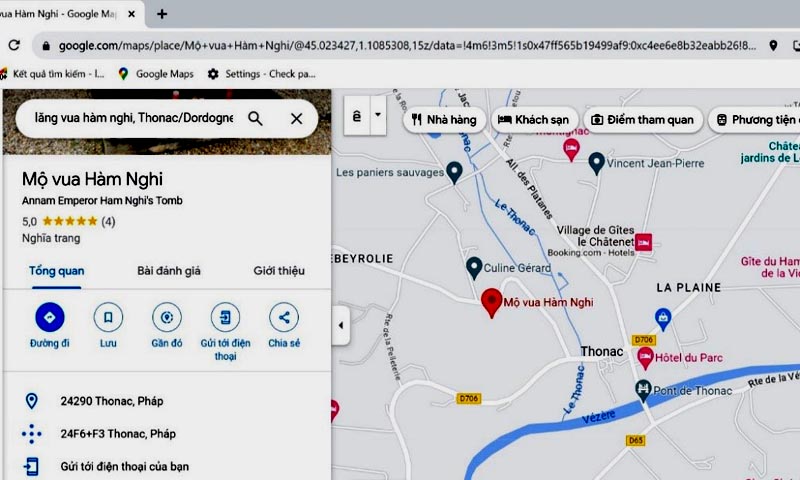800x480 pixels.
Task: Click the Đường đi directions icon
Action: pyautogui.click(x=49, y=317)
